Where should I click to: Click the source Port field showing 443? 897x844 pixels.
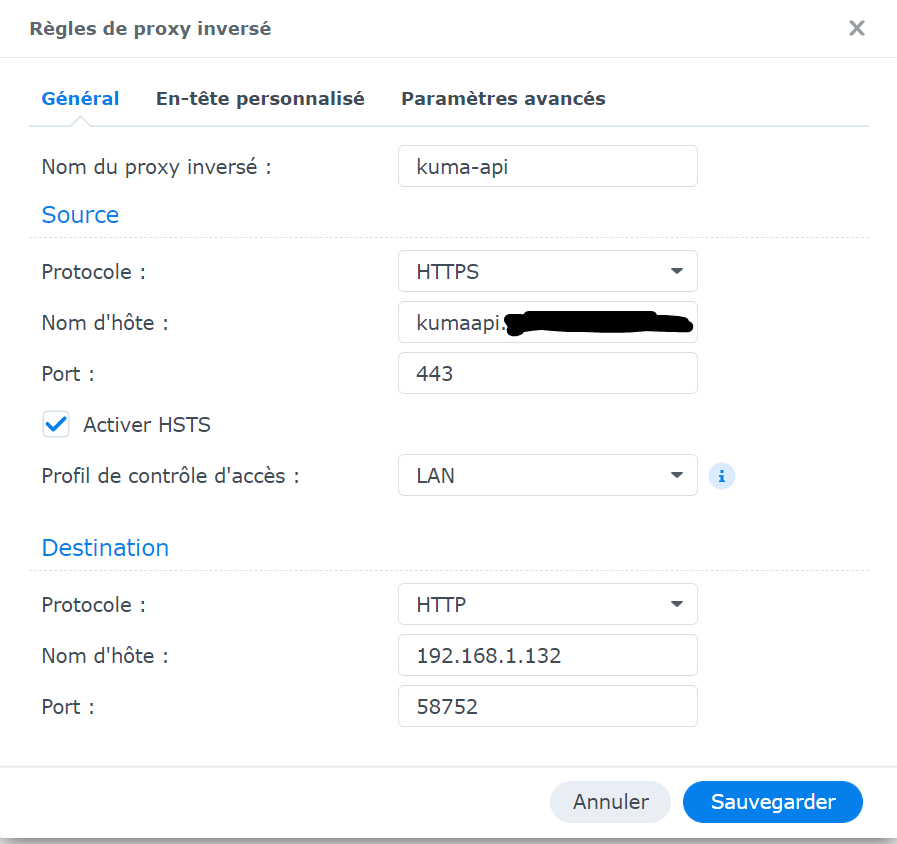coord(548,373)
